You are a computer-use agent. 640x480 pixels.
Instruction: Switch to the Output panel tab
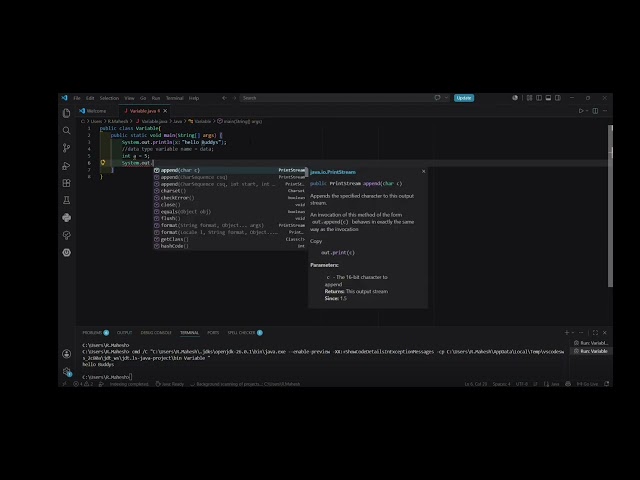point(124,333)
